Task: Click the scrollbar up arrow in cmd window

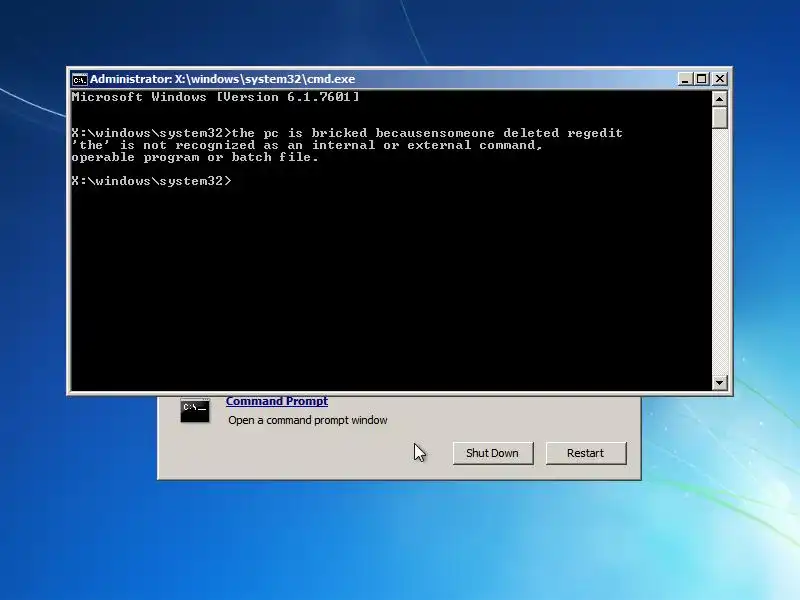Action: click(x=719, y=98)
